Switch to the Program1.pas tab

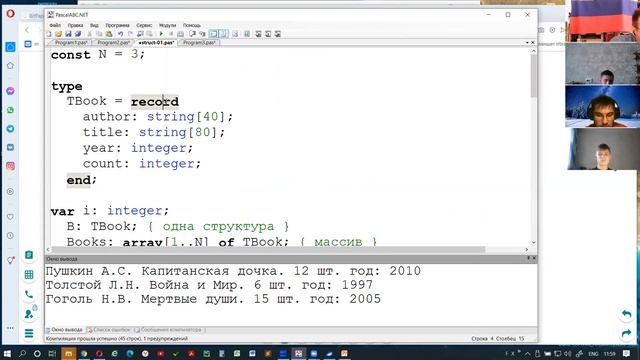[71, 42]
